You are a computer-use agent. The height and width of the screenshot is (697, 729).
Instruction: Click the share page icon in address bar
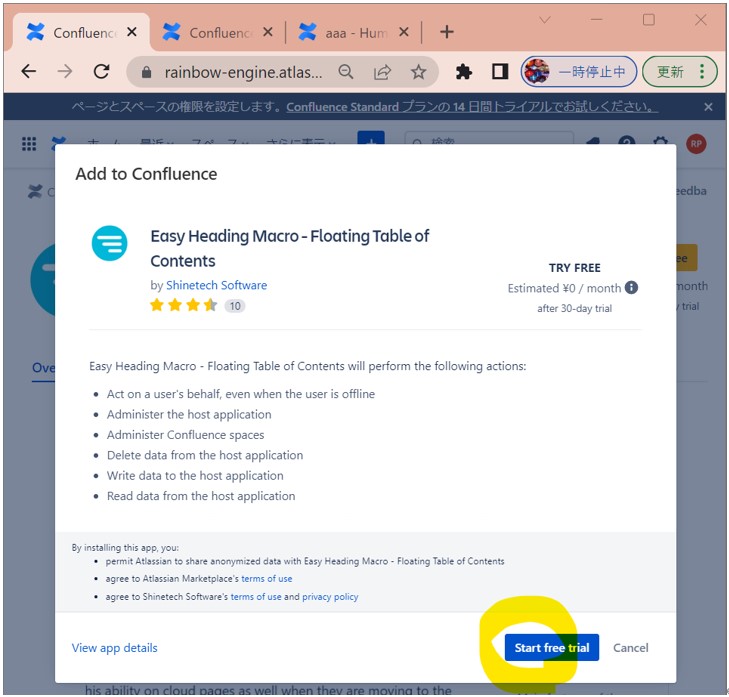pyautogui.click(x=382, y=72)
